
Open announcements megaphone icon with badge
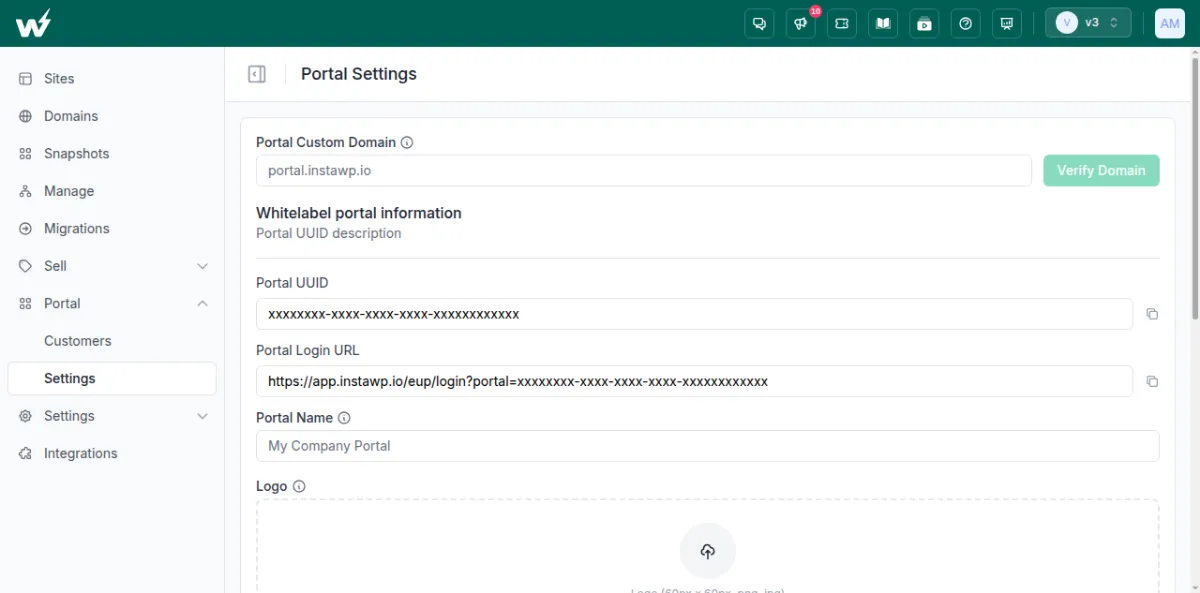801,23
